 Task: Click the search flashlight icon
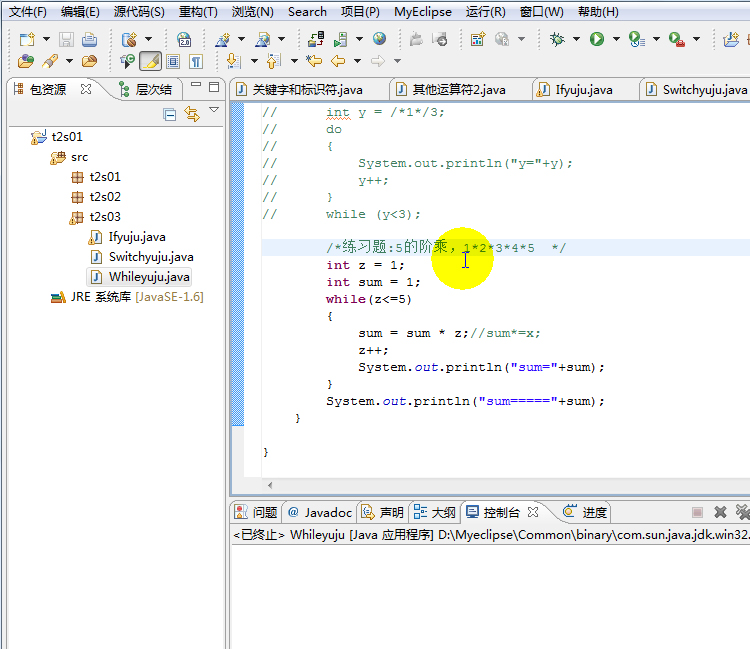(x=50, y=61)
